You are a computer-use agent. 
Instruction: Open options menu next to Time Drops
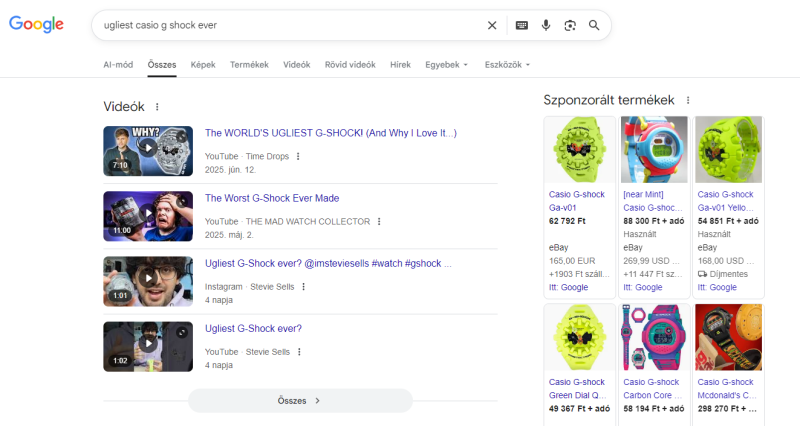point(298,156)
